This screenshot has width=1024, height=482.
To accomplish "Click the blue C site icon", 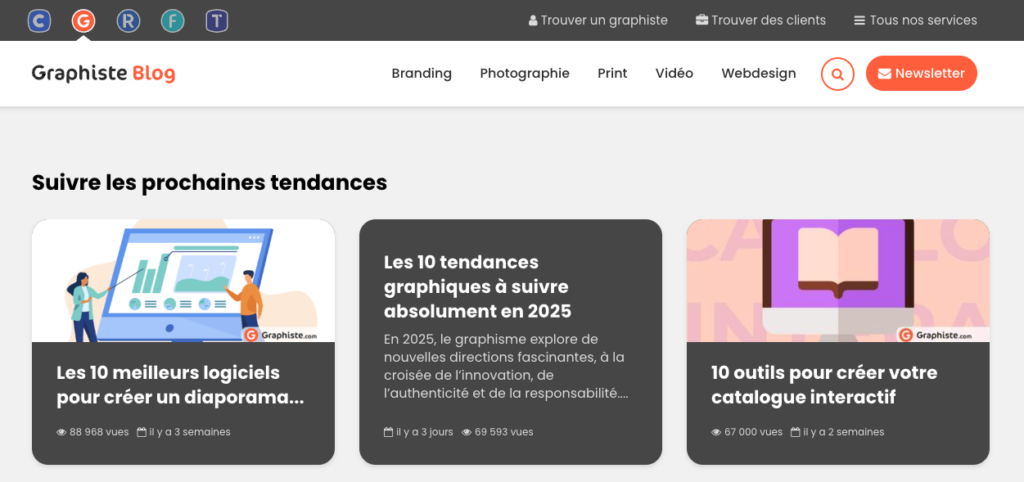I will point(40,20).
